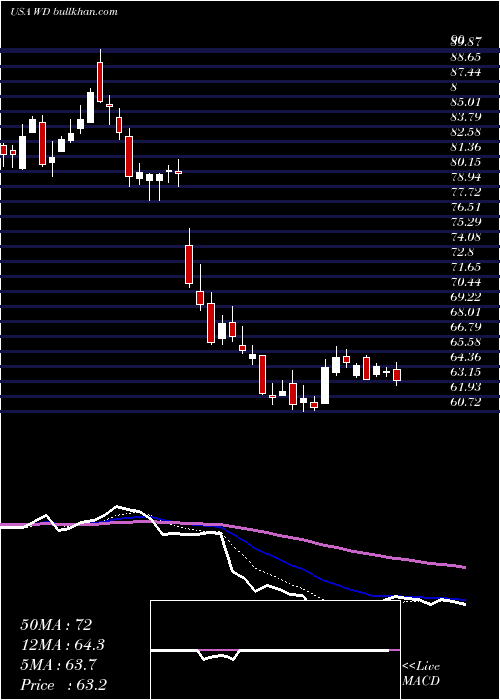Click the large white candlestick near the 61.93 level

[x=325, y=385]
